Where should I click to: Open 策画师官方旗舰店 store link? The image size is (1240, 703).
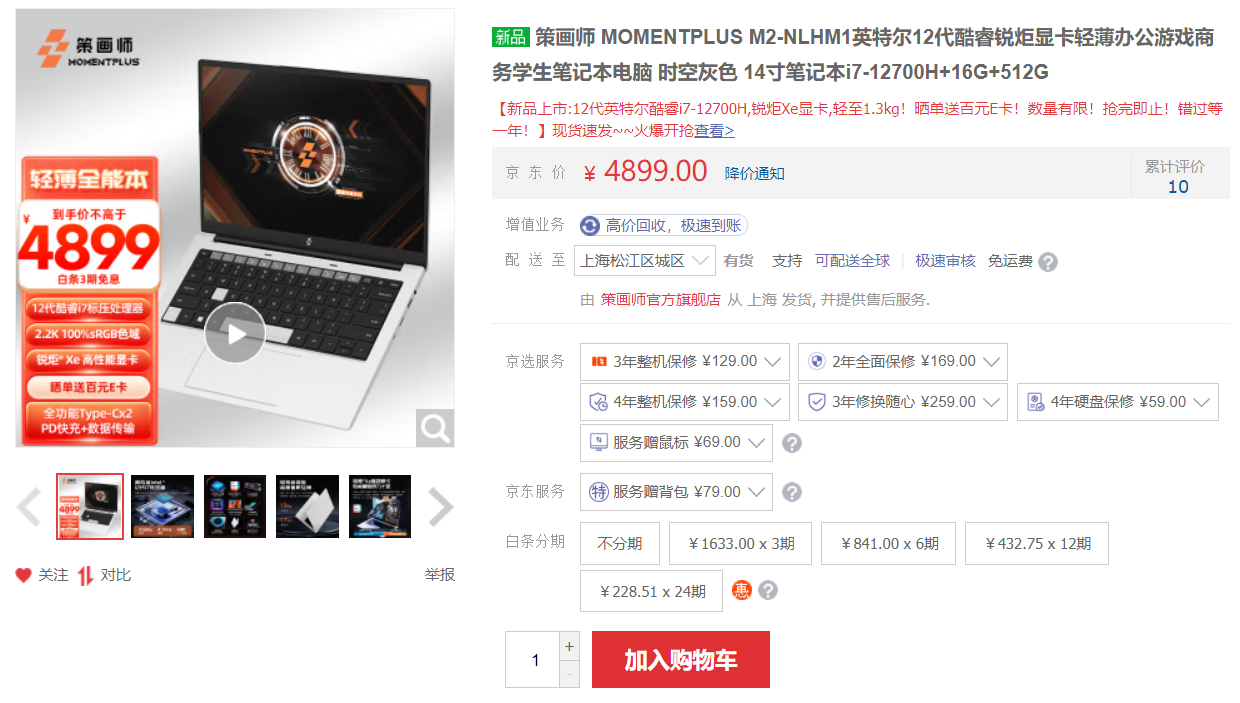[x=661, y=300]
